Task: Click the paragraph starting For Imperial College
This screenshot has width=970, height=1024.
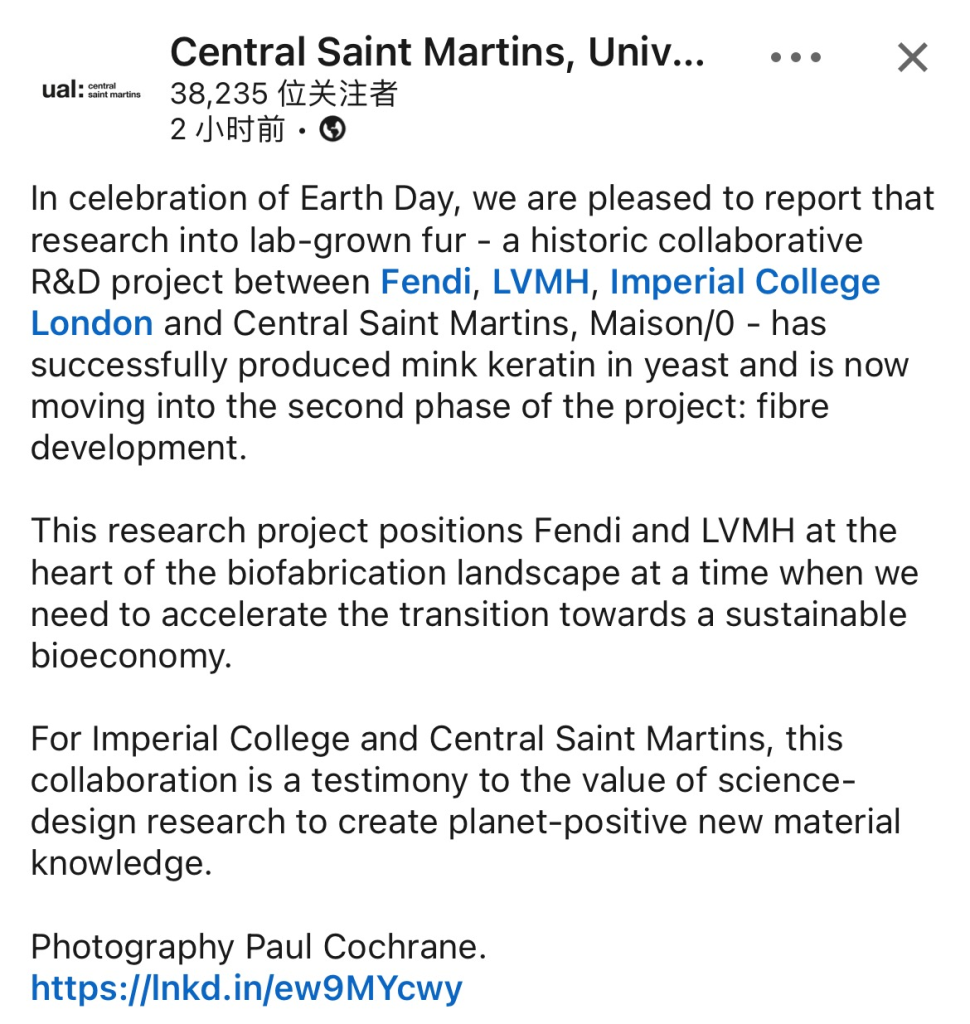Action: coord(466,801)
